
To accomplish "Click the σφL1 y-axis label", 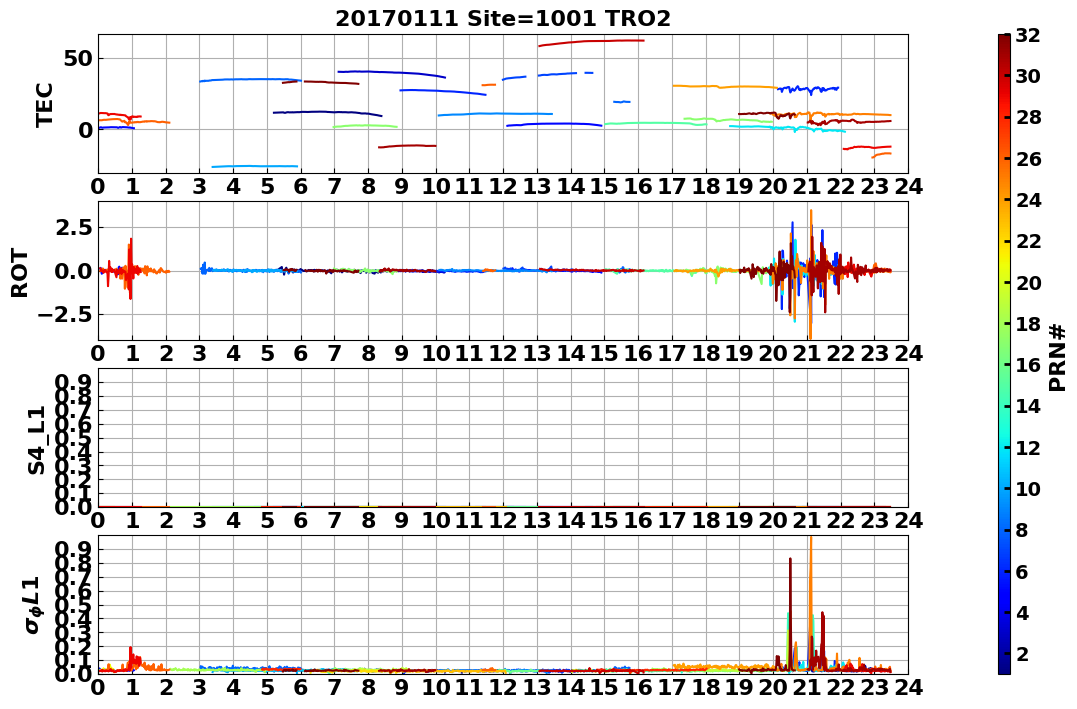I will 34,605.
